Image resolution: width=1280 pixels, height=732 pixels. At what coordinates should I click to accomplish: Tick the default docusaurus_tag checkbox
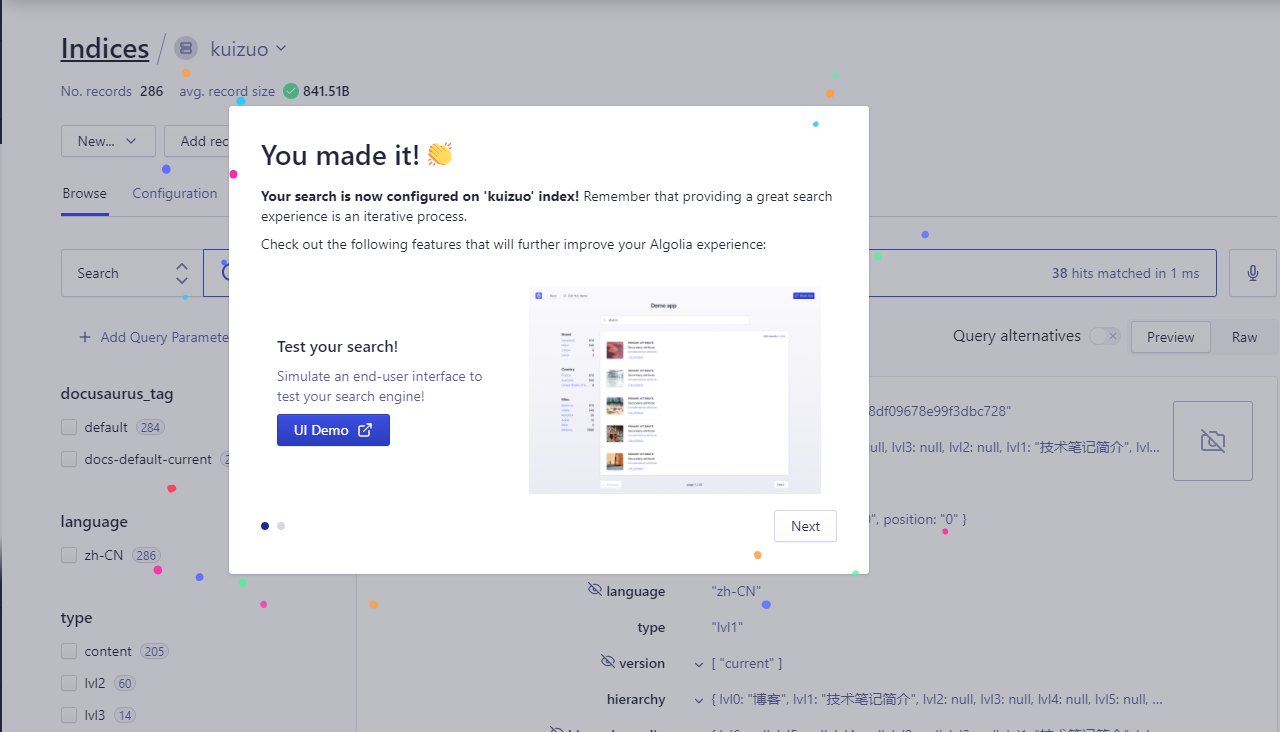[x=69, y=427]
